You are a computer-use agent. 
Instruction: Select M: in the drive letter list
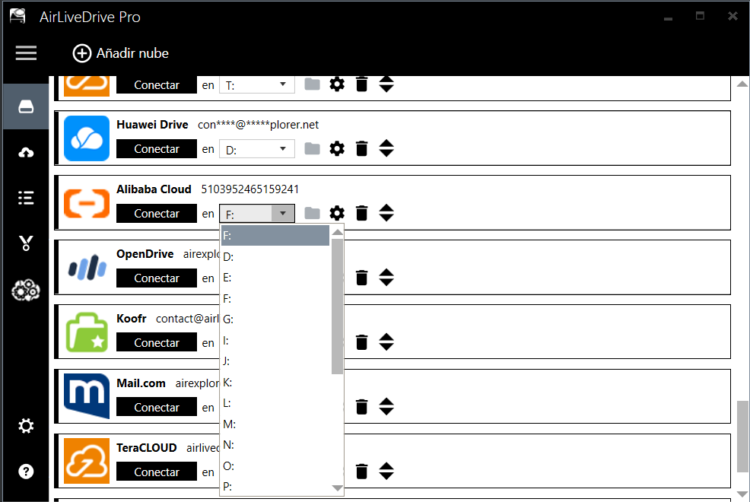[x=275, y=424]
